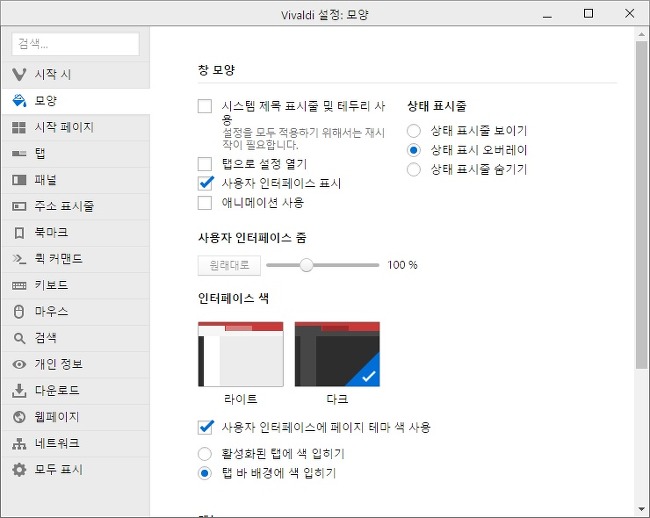
Task: Click the network icon beside 네트워크
Action: [19, 443]
